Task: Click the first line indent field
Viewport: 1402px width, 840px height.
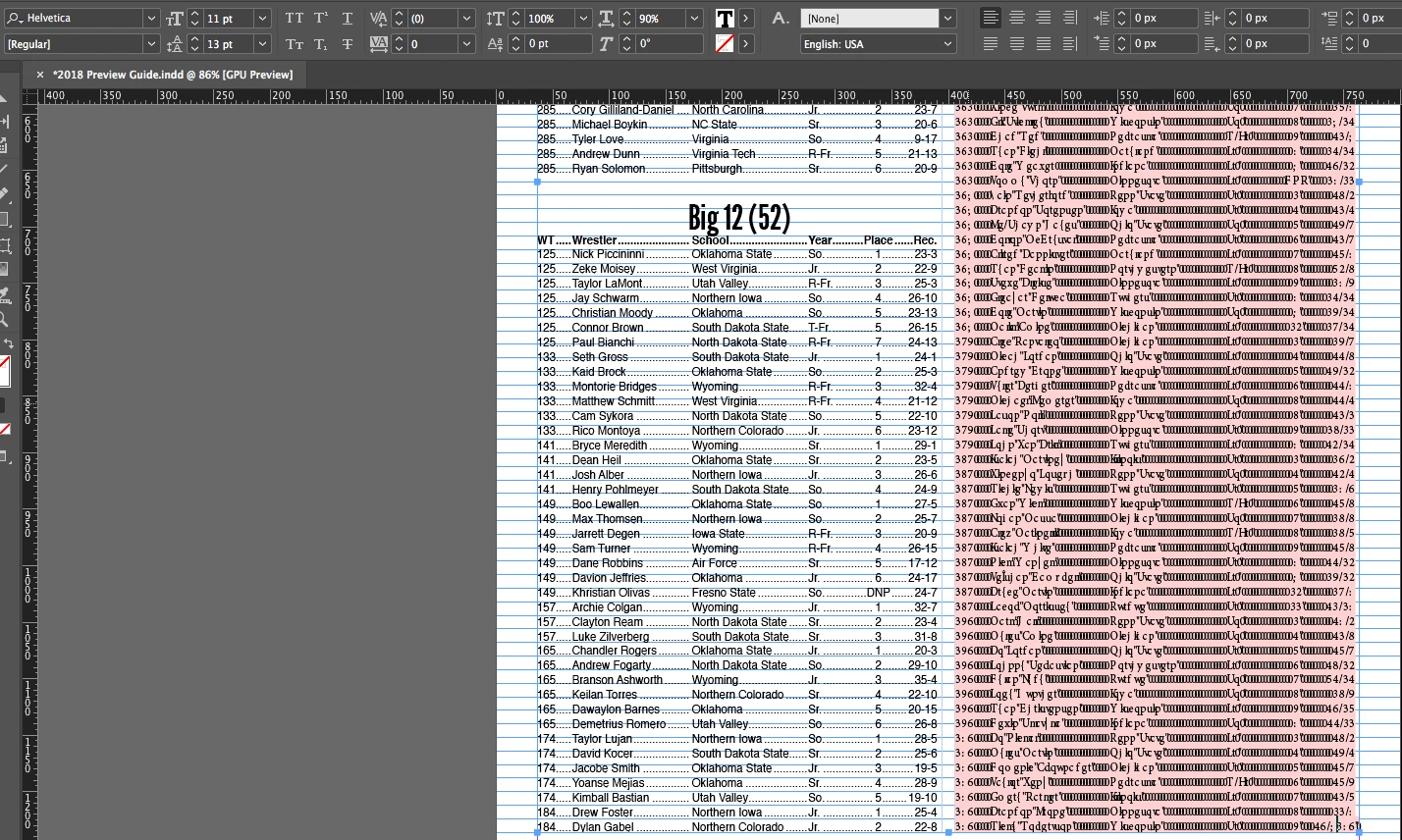Action: [1163, 44]
